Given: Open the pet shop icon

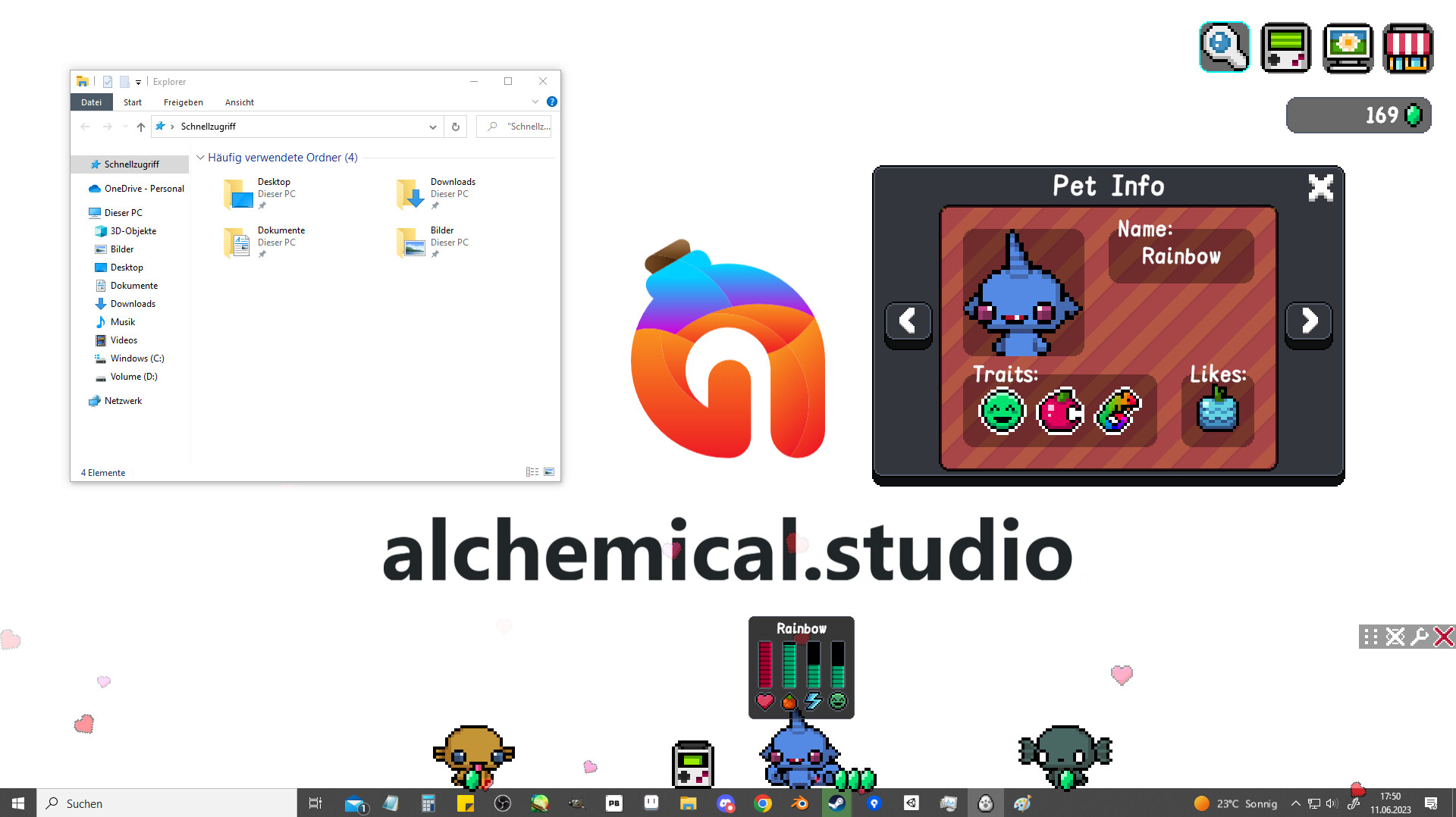Looking at the screenshot, I should [x=1407, y=47].
